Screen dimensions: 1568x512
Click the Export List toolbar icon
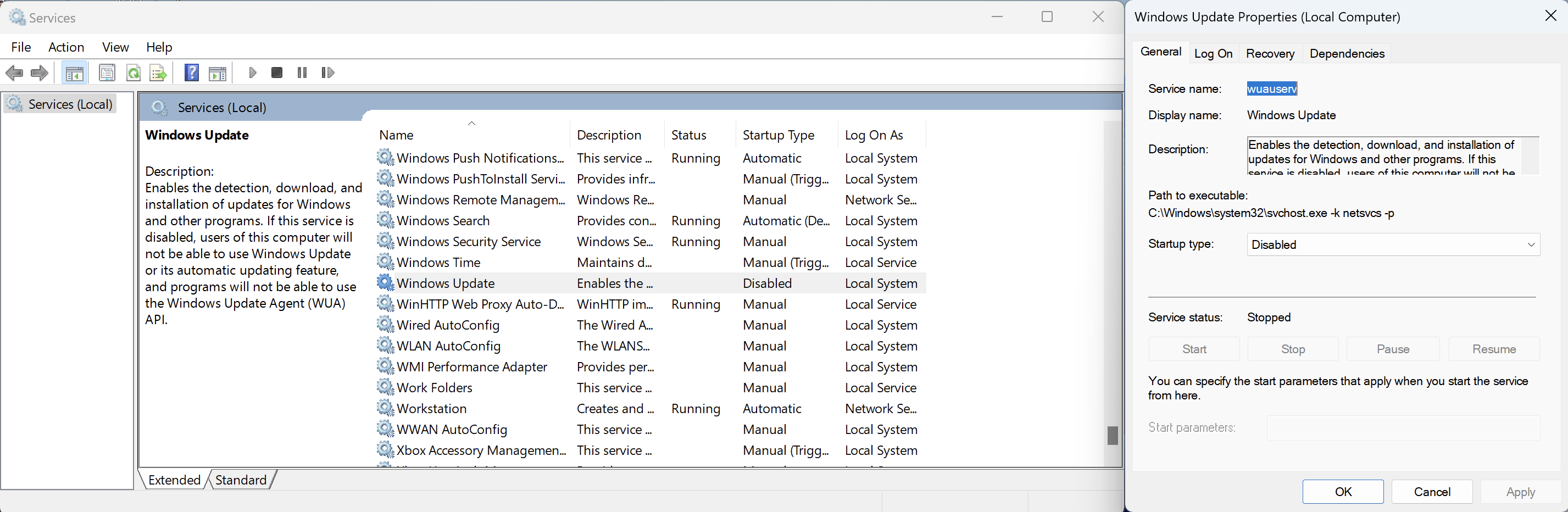tap(158, 73)
